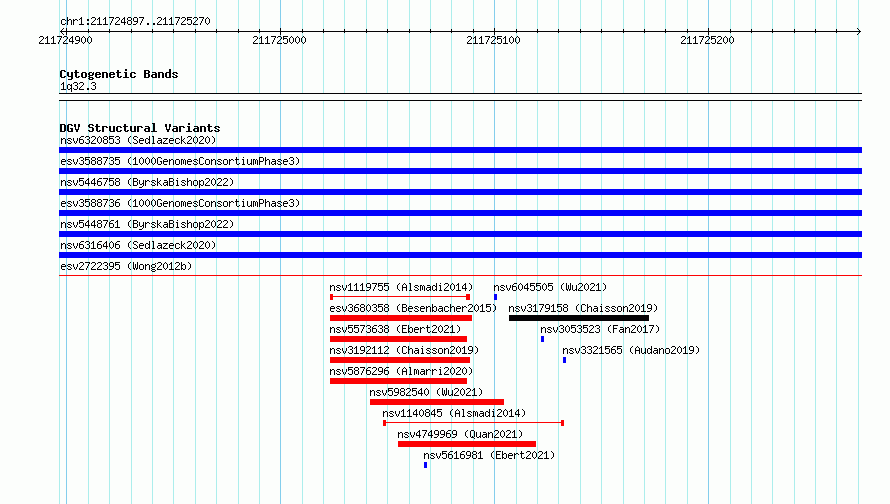
Task: Select the blue bar under esv3588736
Action: click(x=460, y=213)
